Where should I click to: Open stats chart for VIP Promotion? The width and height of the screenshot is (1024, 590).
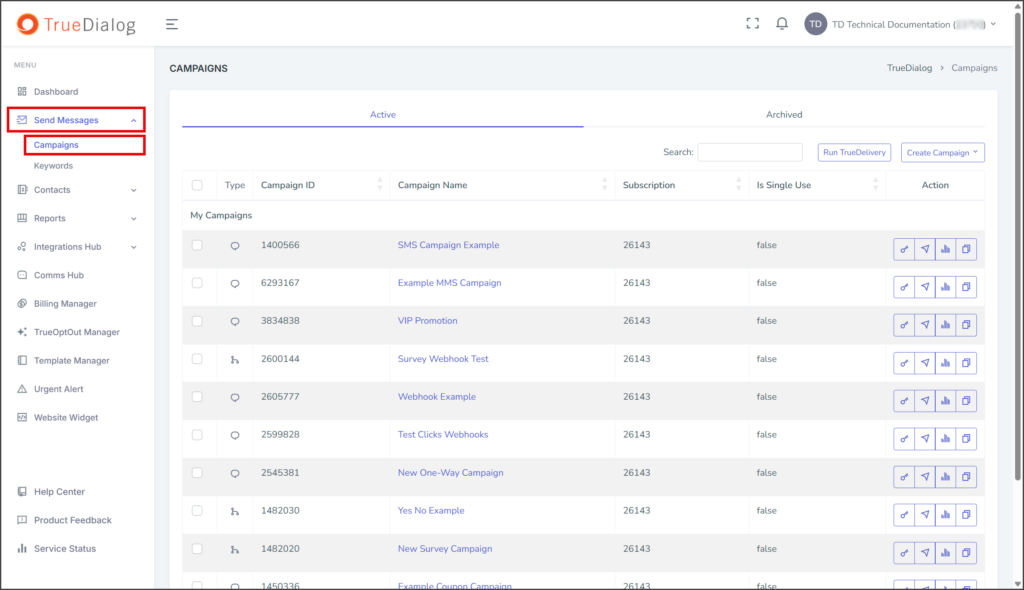[946, 325]
